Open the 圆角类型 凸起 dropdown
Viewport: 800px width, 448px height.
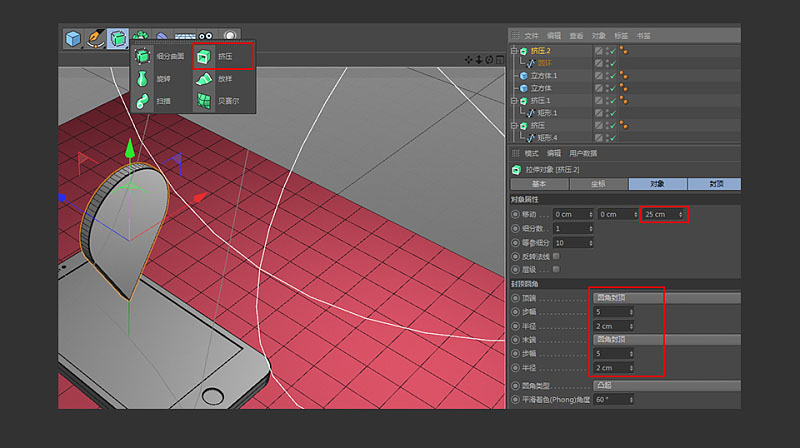666,385
